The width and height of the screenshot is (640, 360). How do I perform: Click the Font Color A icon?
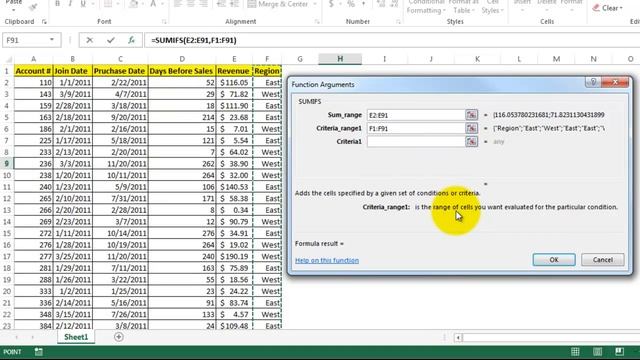153,4
